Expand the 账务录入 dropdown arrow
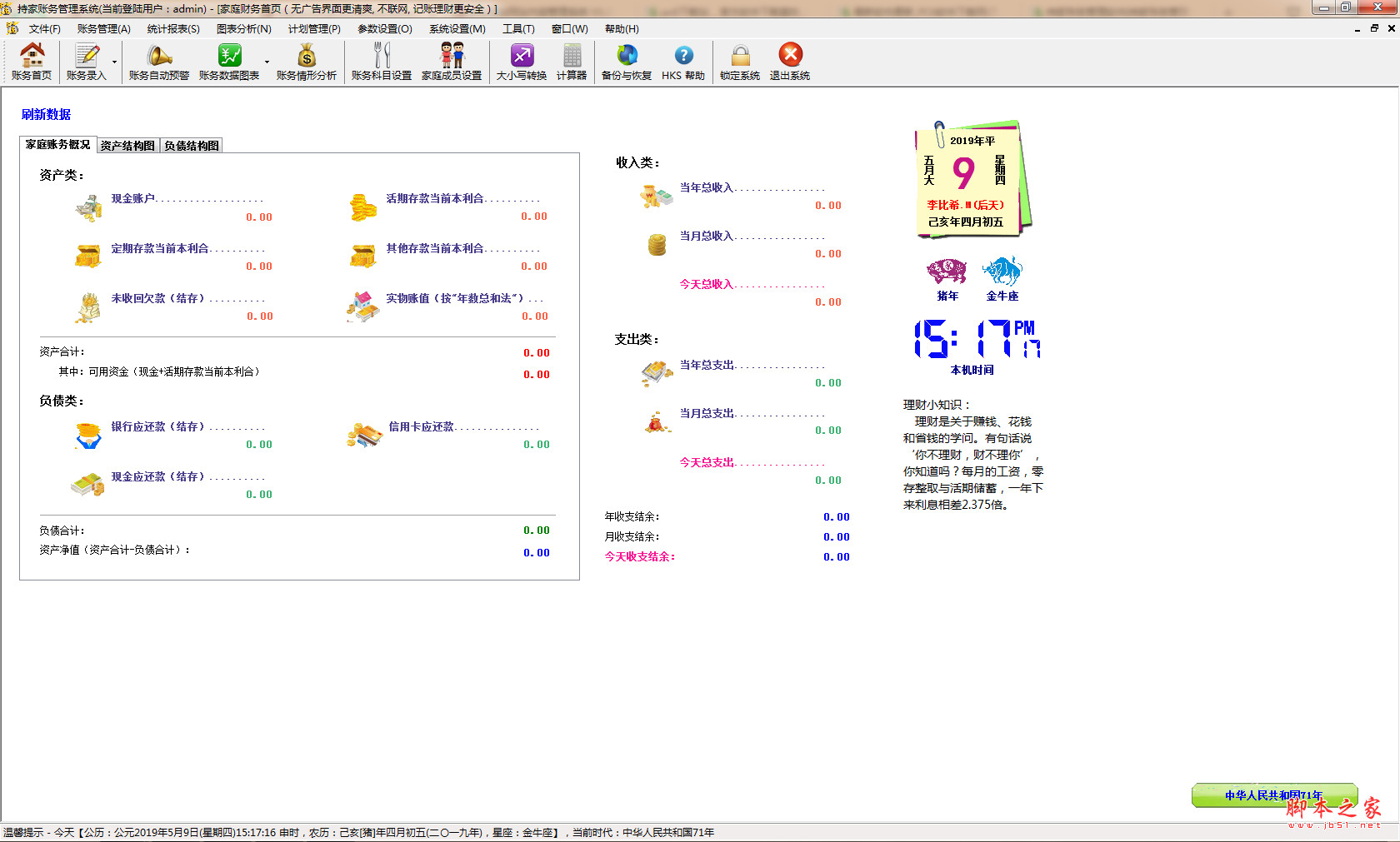The width and height of the screenshot is (1400, 842). (x=114, y=62)
